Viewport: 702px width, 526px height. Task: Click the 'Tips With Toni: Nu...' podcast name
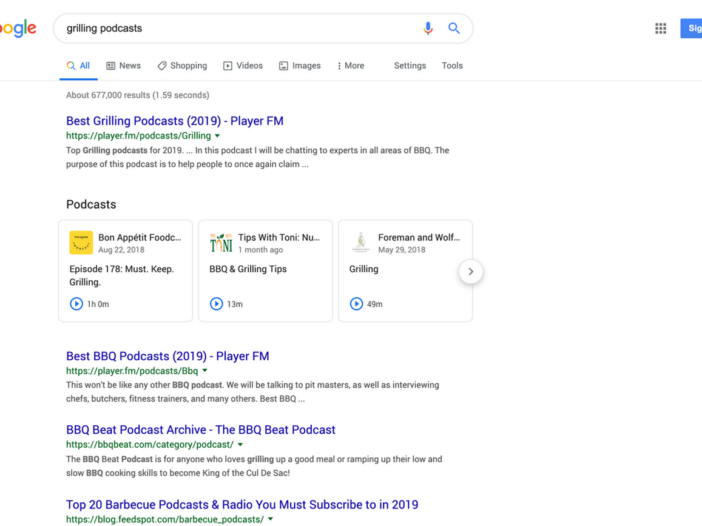tap(279, 238)
